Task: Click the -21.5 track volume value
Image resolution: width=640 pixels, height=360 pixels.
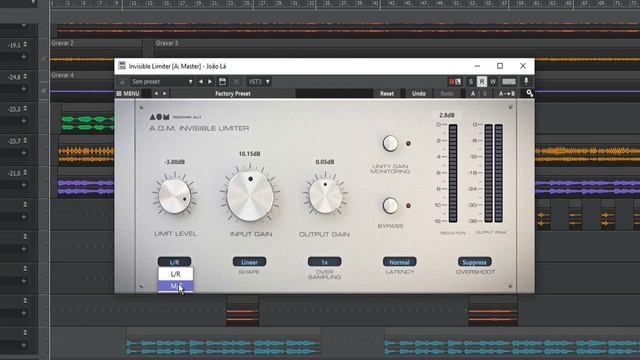Action: click(14, 173)
